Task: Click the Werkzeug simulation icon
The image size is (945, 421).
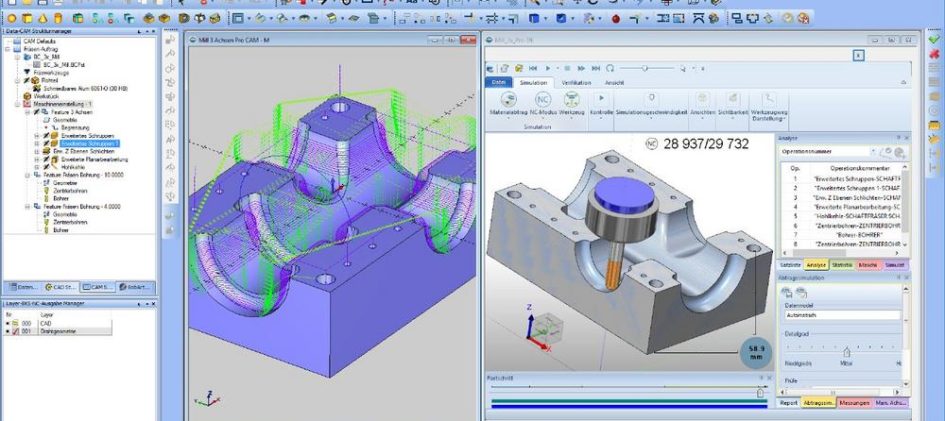Action: click(x=572, y=100)
